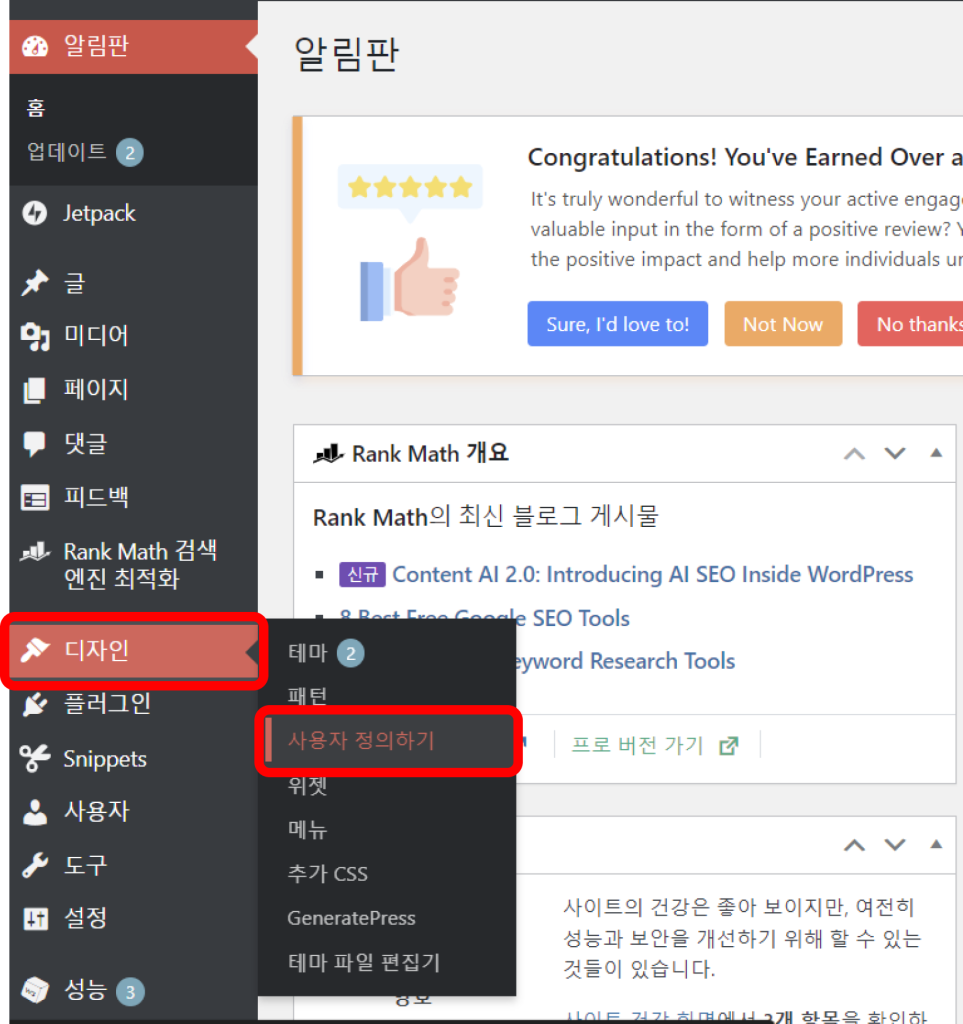Click the 미디어 media icon
The image size is (963, 1024).
pos(35,336)
